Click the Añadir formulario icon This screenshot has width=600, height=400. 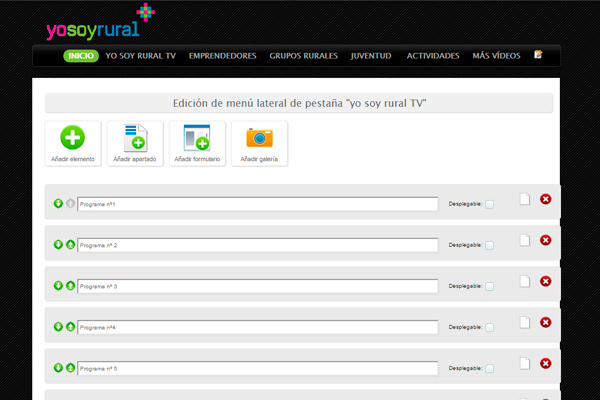[x=197, y=138]
